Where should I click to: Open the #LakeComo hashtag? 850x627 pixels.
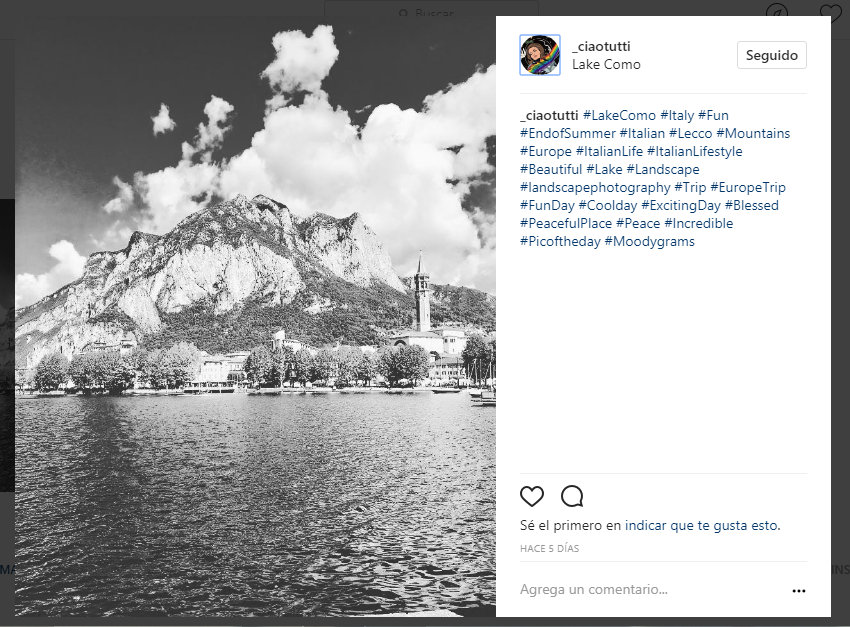tap(619, 115)
